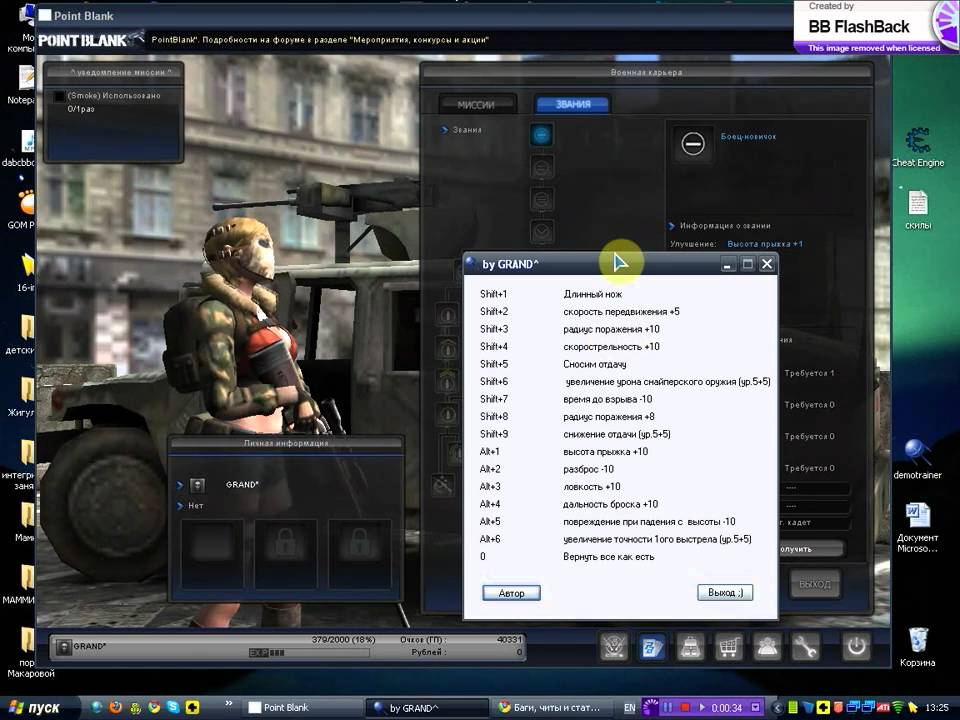This screenshot has width=960, height=720.
Task: Open the Документ Microsoft Word file
Action: 917,528
